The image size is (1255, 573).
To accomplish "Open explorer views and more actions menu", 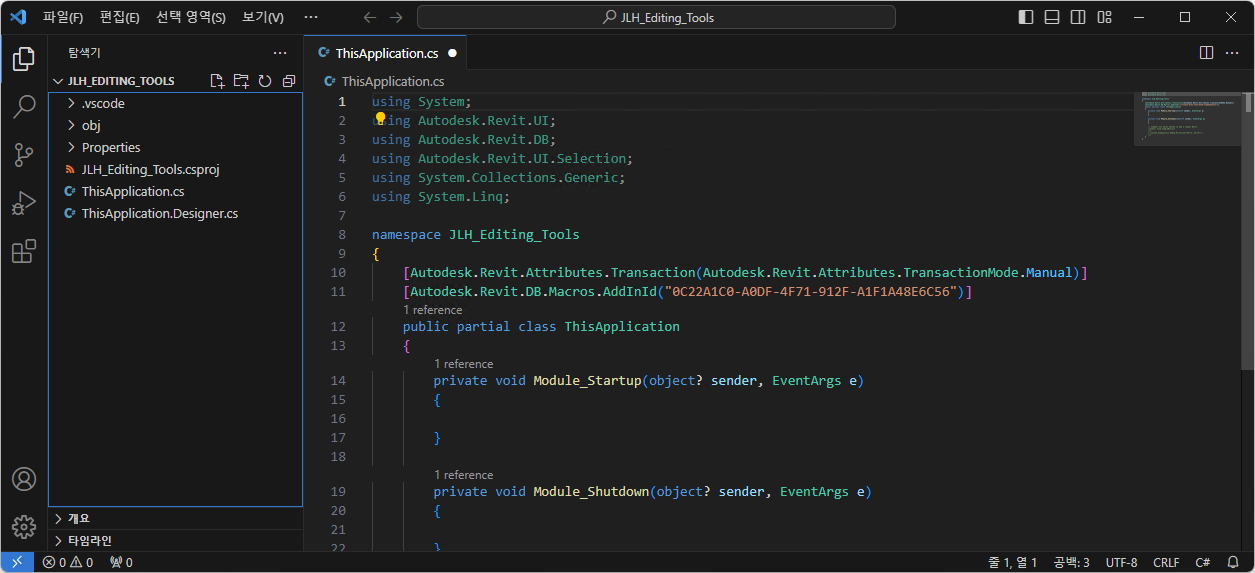I will pos(280,53).
